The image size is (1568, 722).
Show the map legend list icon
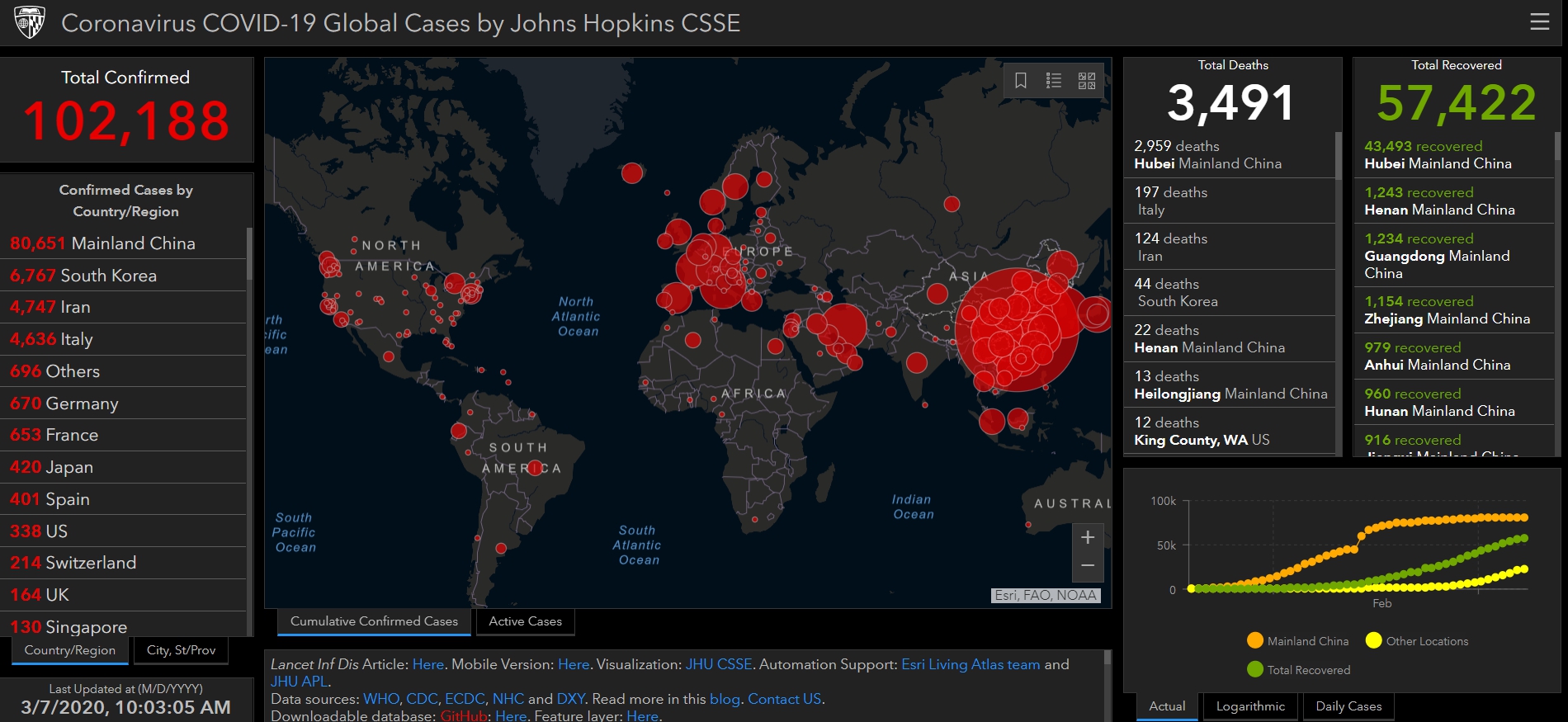click(x=1054, y=80)
